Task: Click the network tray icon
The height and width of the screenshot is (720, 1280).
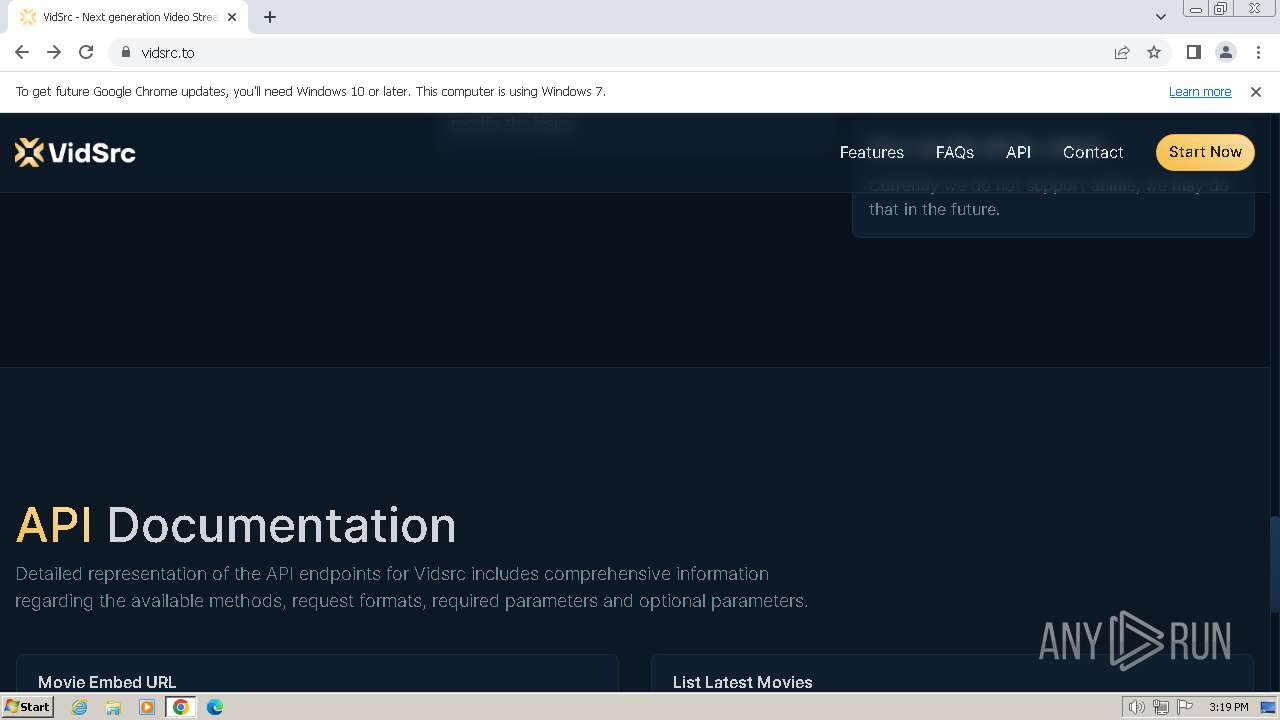Action: pyautogui.click(x=1160, y=707)
